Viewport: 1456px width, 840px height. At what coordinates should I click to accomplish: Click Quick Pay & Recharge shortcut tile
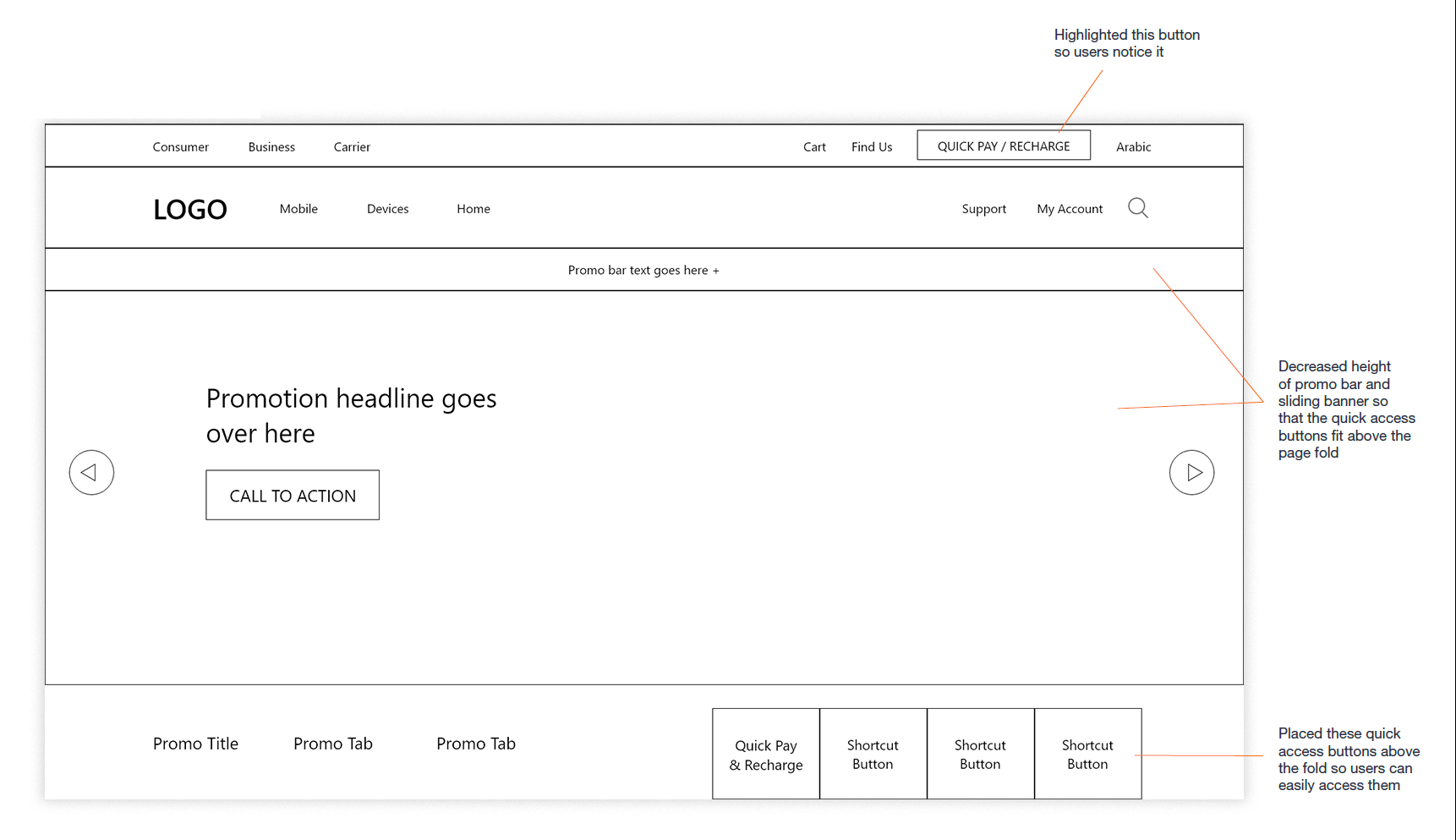pos(766,754)
